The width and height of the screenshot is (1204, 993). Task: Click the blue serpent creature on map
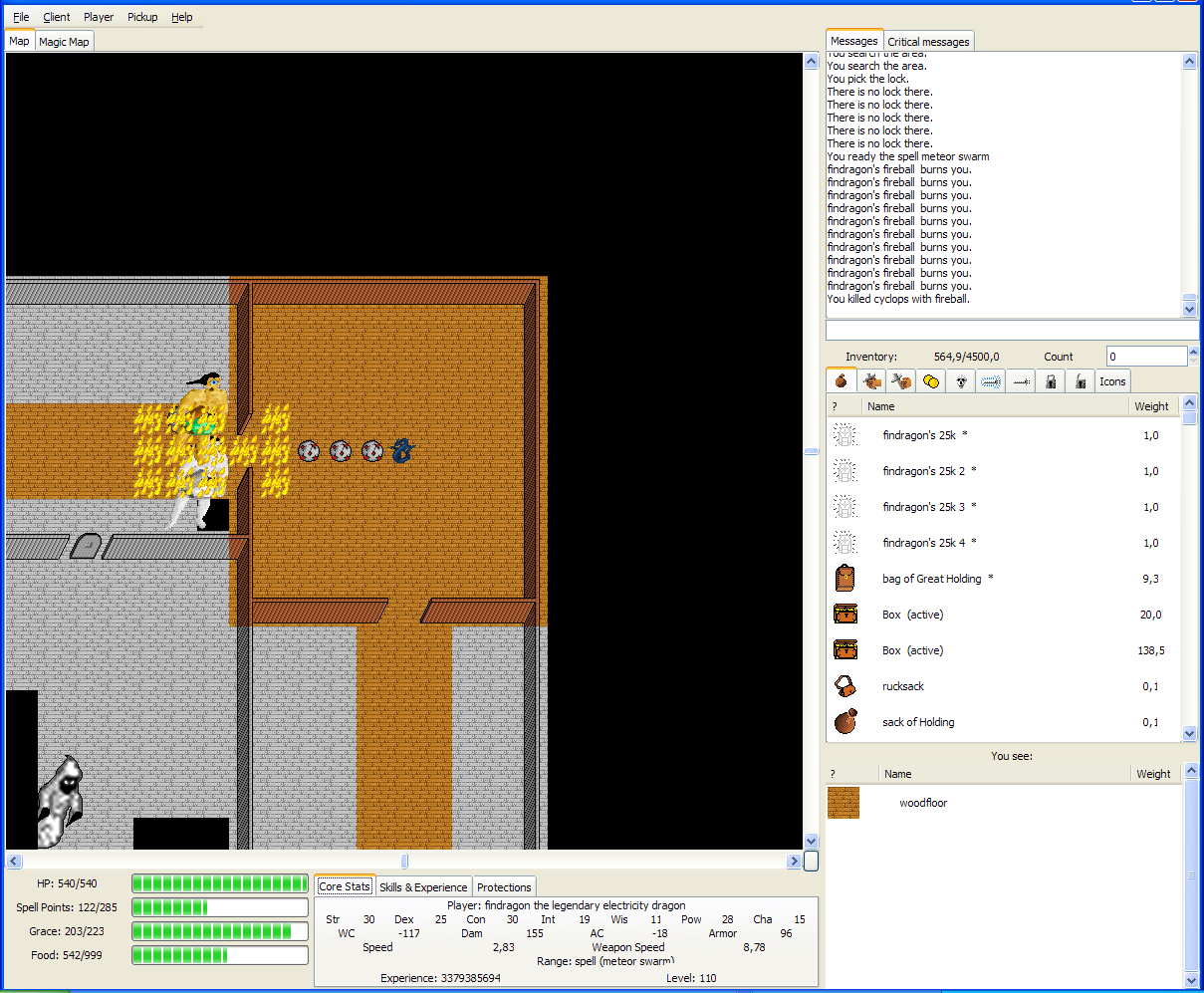[402, 451]
